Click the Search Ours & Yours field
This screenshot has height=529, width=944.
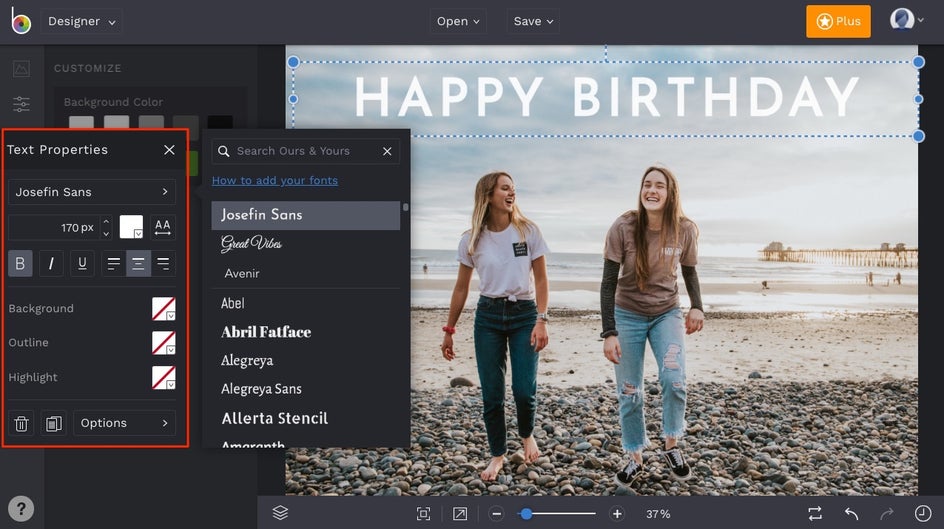(300, 151)
